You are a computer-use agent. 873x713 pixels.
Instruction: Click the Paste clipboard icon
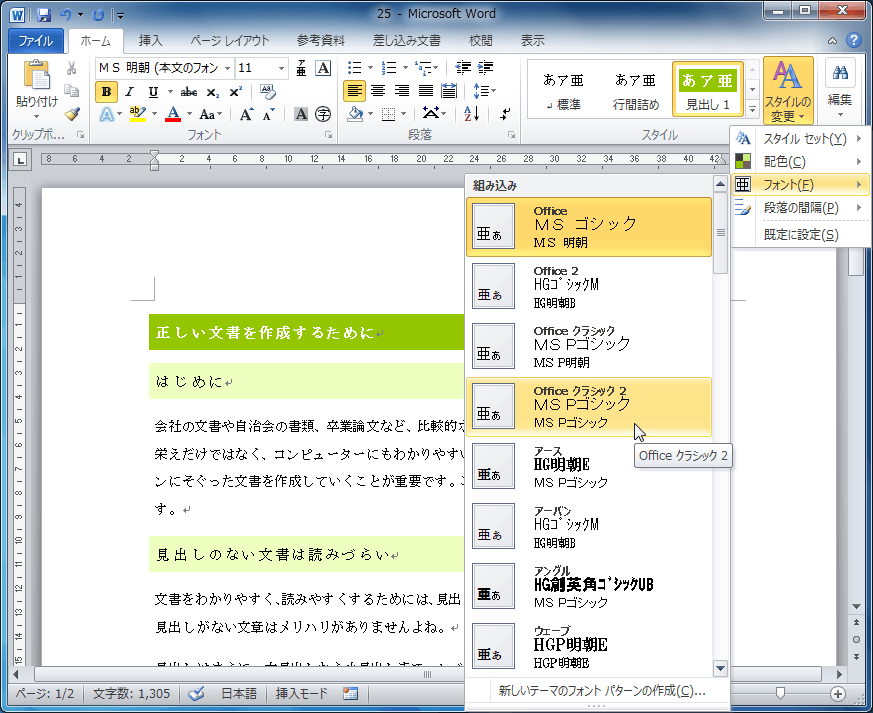pyautogui.click(x=37, y=75)
